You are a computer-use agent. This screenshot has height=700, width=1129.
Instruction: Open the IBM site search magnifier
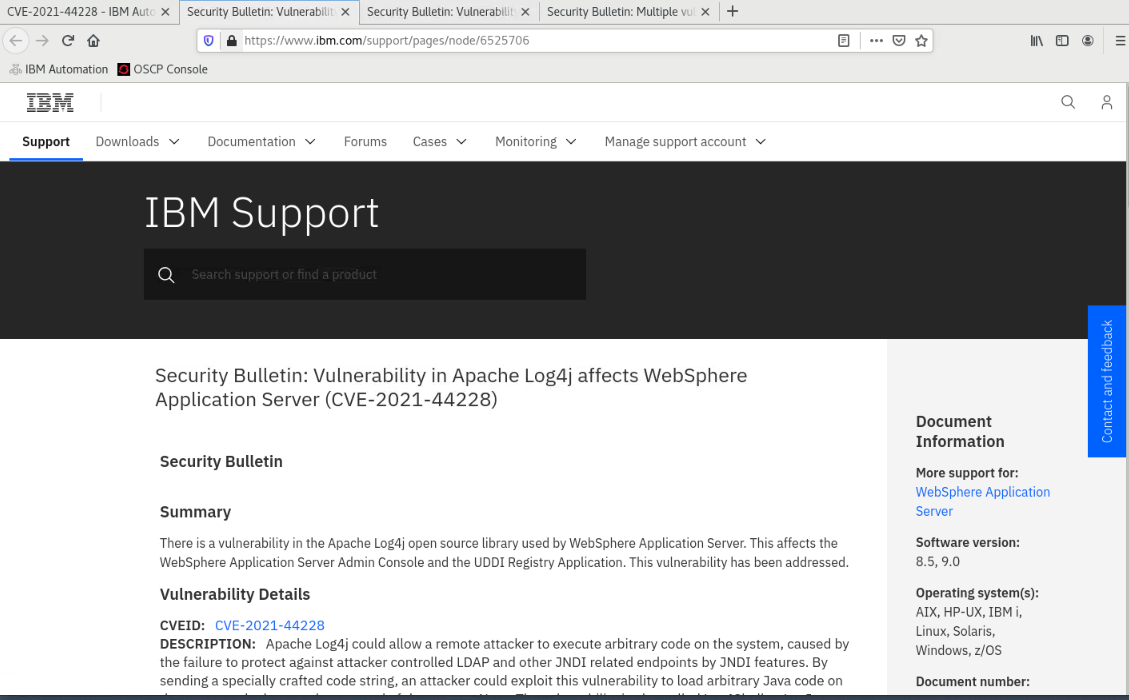coord(1068,102)
